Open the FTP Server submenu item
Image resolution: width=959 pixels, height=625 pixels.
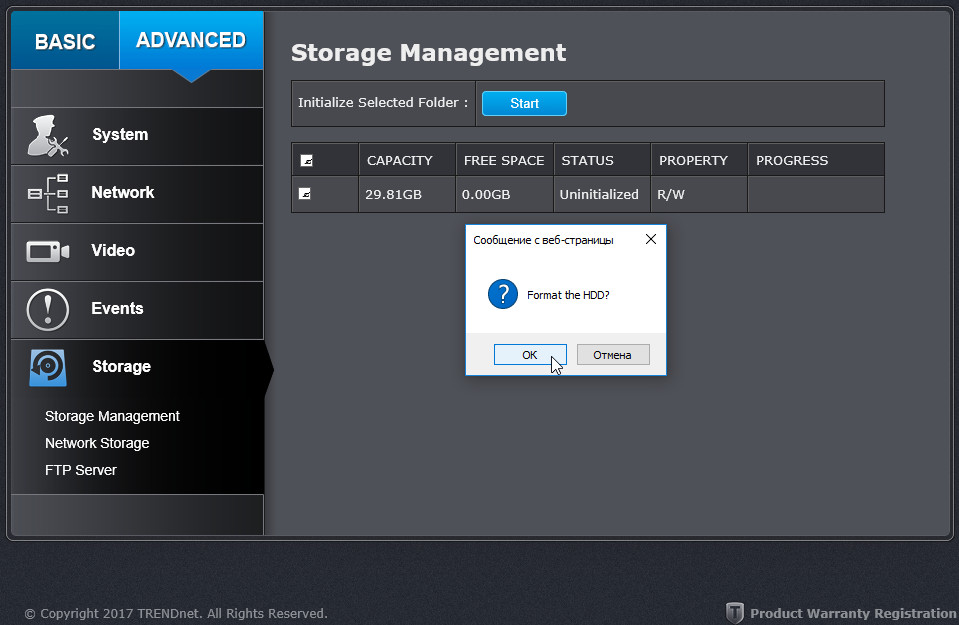tap(81, 470)
